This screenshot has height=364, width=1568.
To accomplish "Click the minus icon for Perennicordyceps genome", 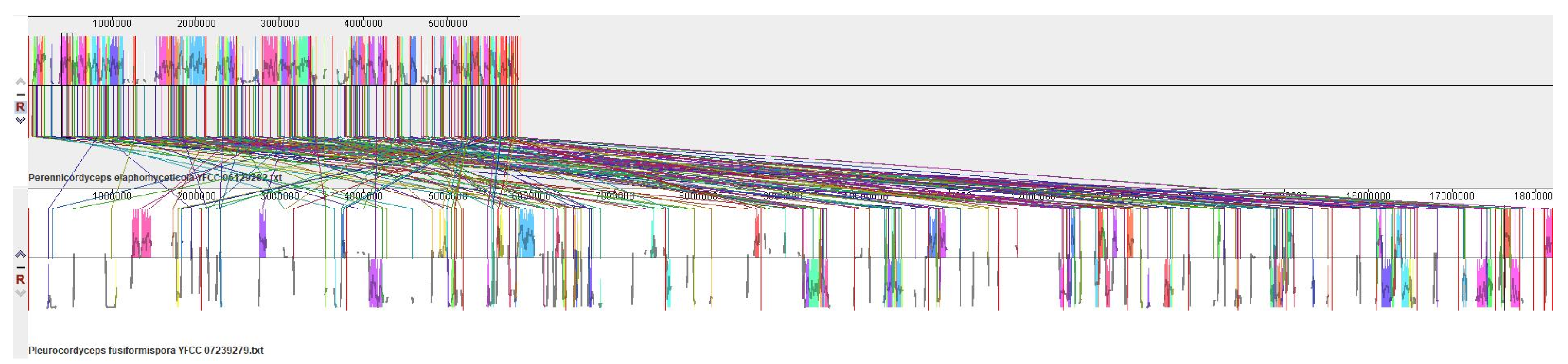I will point(20,94).
